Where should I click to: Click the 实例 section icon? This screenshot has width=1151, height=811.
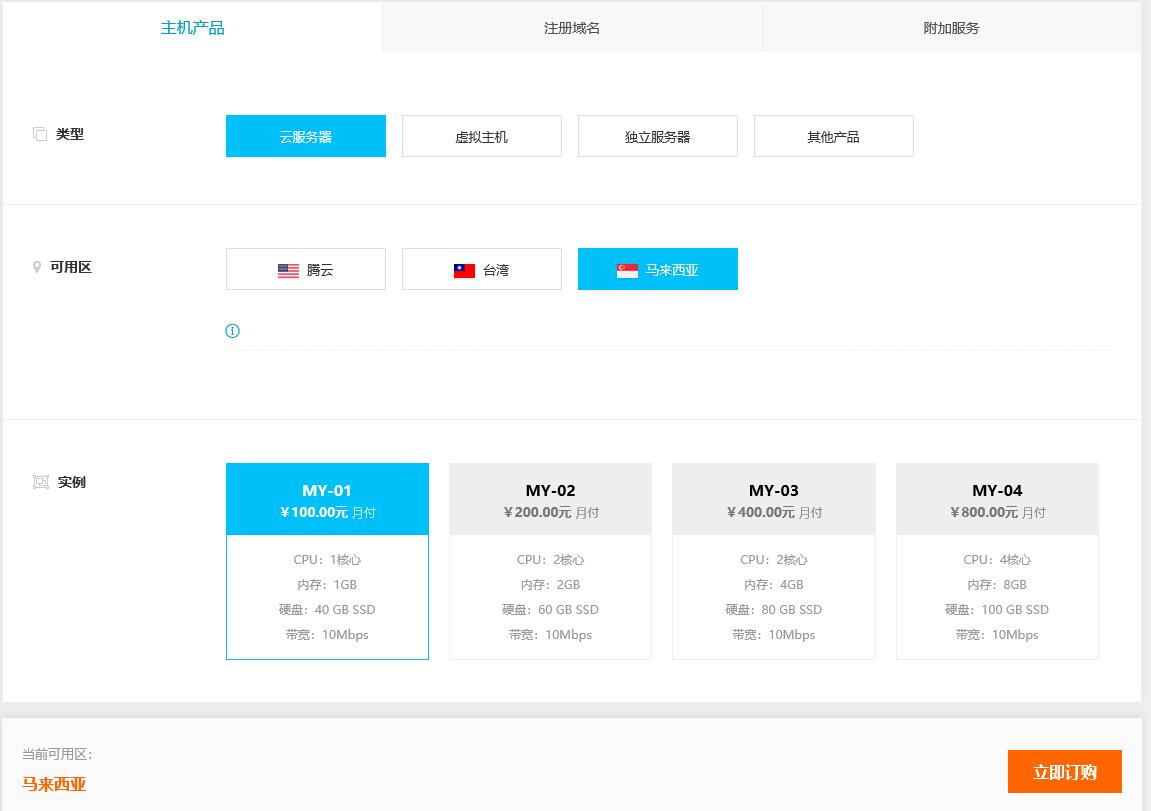coord(41,482)
